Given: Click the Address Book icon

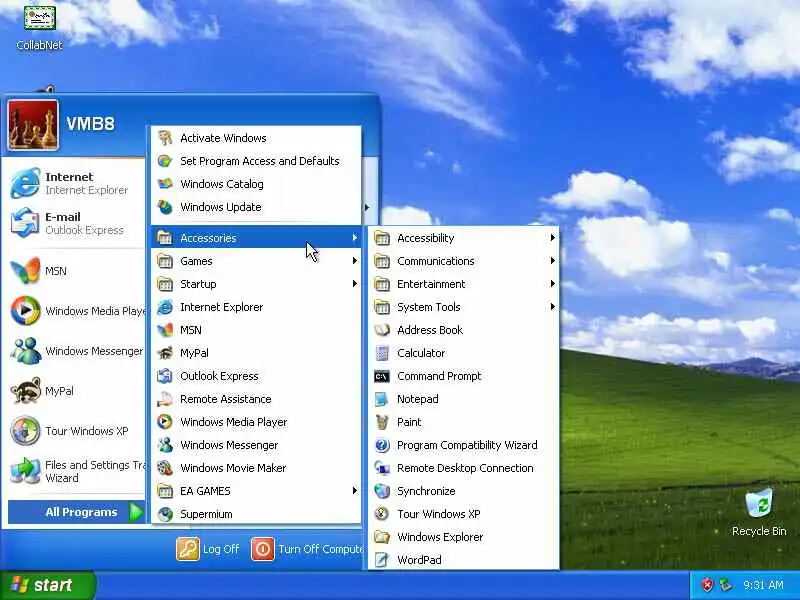Looking at the screenshot, I should [382, 330].
